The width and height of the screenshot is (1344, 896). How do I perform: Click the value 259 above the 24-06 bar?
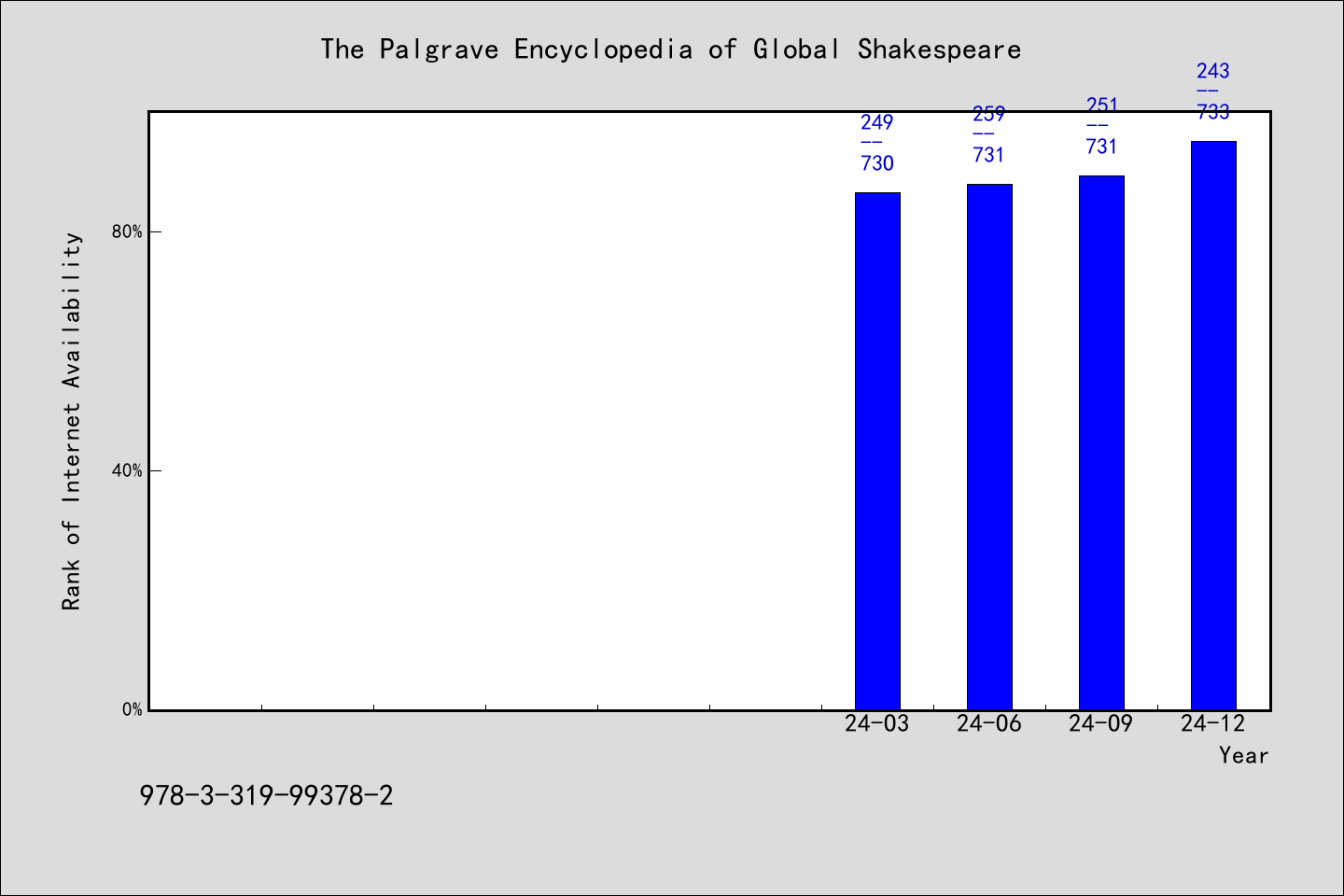tap(989, 114)
